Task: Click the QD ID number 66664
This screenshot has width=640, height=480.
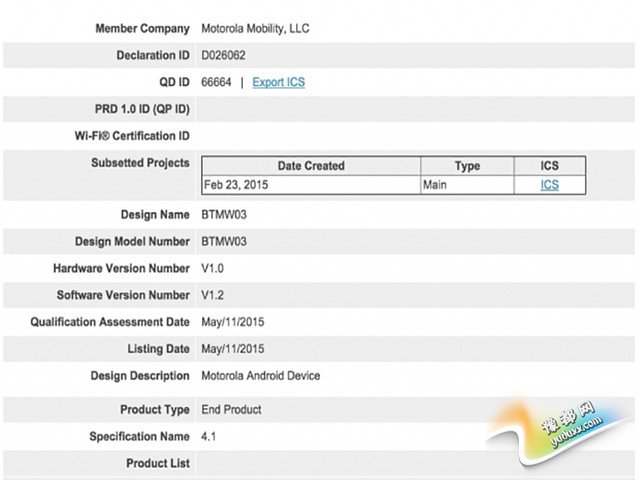Action: [218, 82]
